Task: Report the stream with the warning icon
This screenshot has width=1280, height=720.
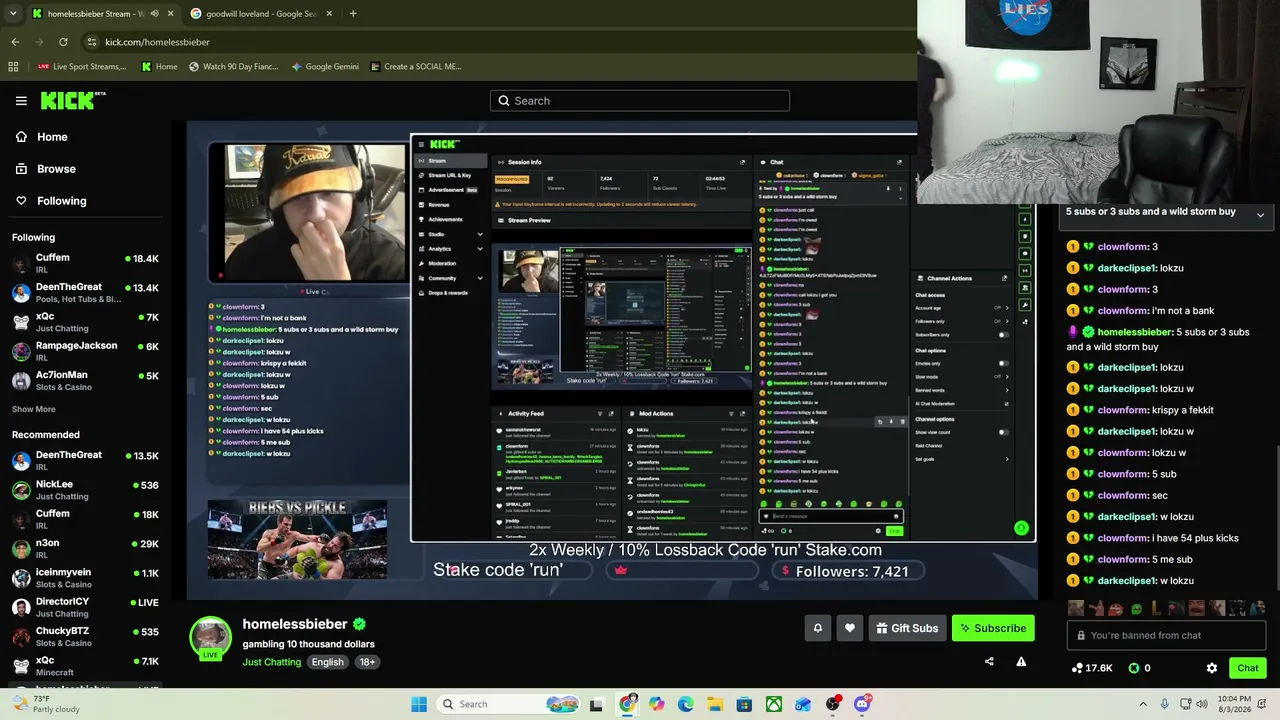Action: tap(1021, 661)
